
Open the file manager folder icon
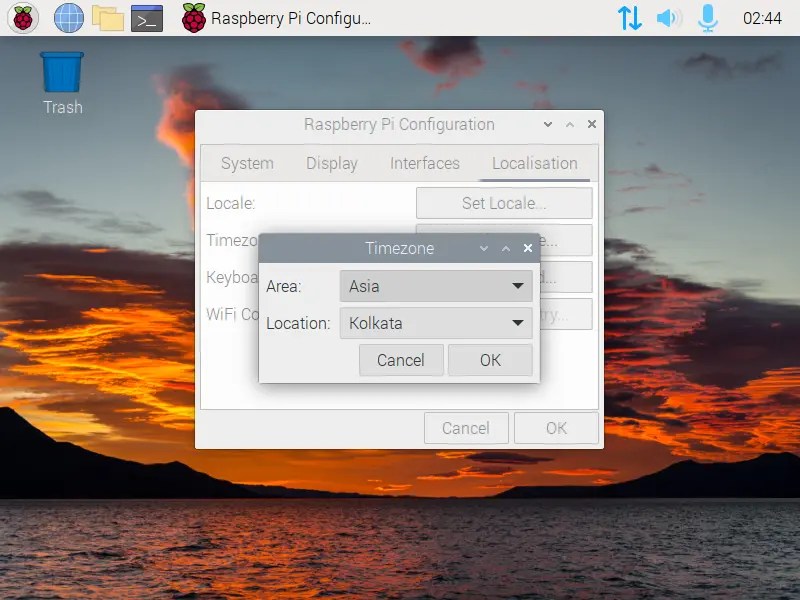[106, 17]
